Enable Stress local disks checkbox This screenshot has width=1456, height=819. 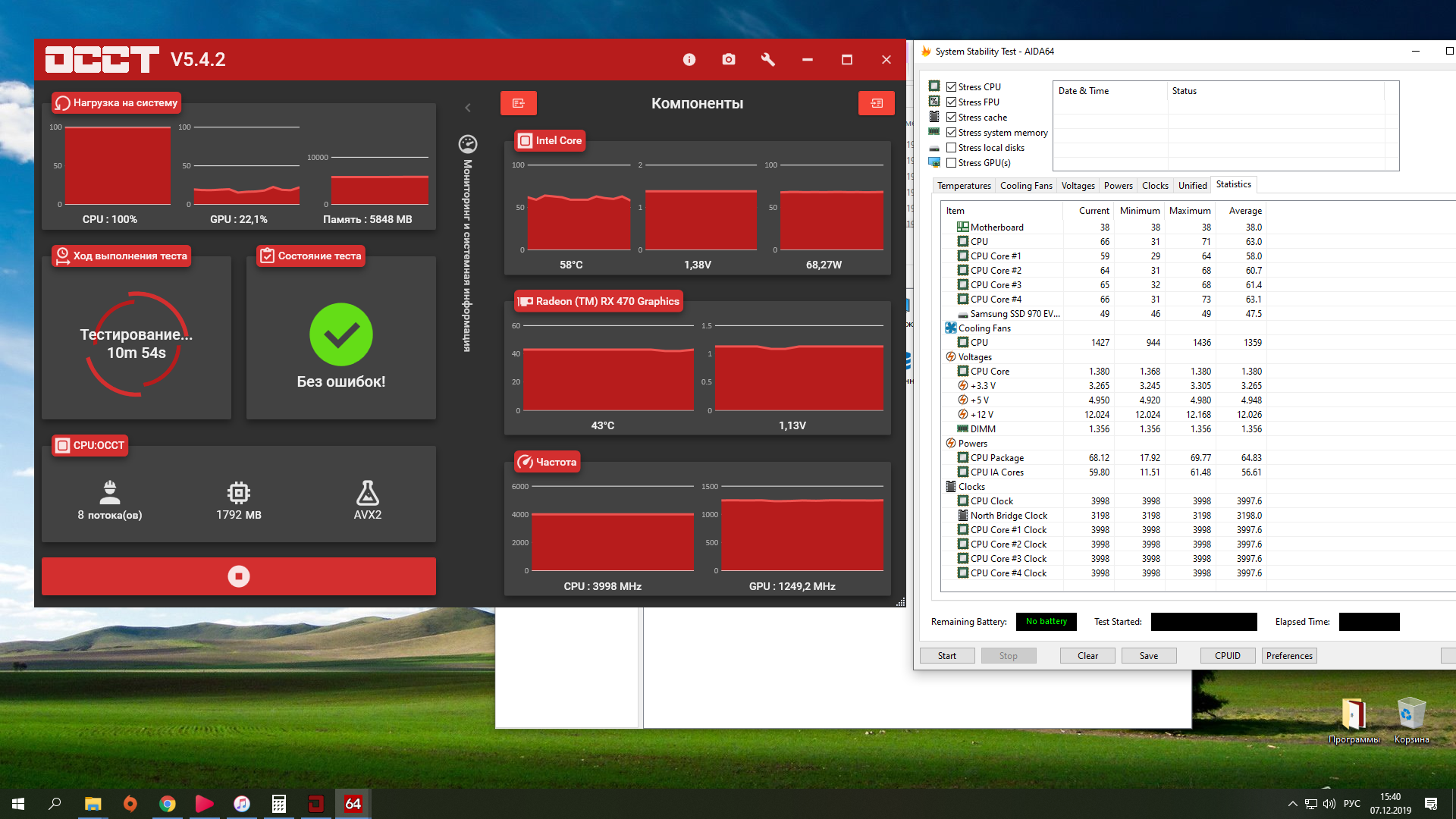(951, 148)
